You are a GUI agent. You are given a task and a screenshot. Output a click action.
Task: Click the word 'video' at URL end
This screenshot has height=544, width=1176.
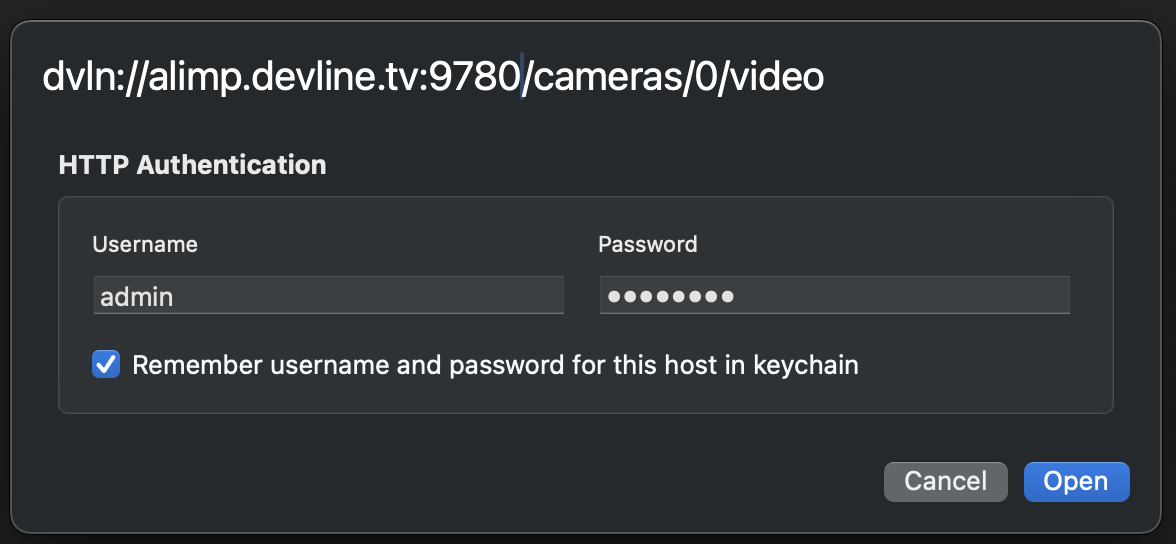click(x=777, y=76)
